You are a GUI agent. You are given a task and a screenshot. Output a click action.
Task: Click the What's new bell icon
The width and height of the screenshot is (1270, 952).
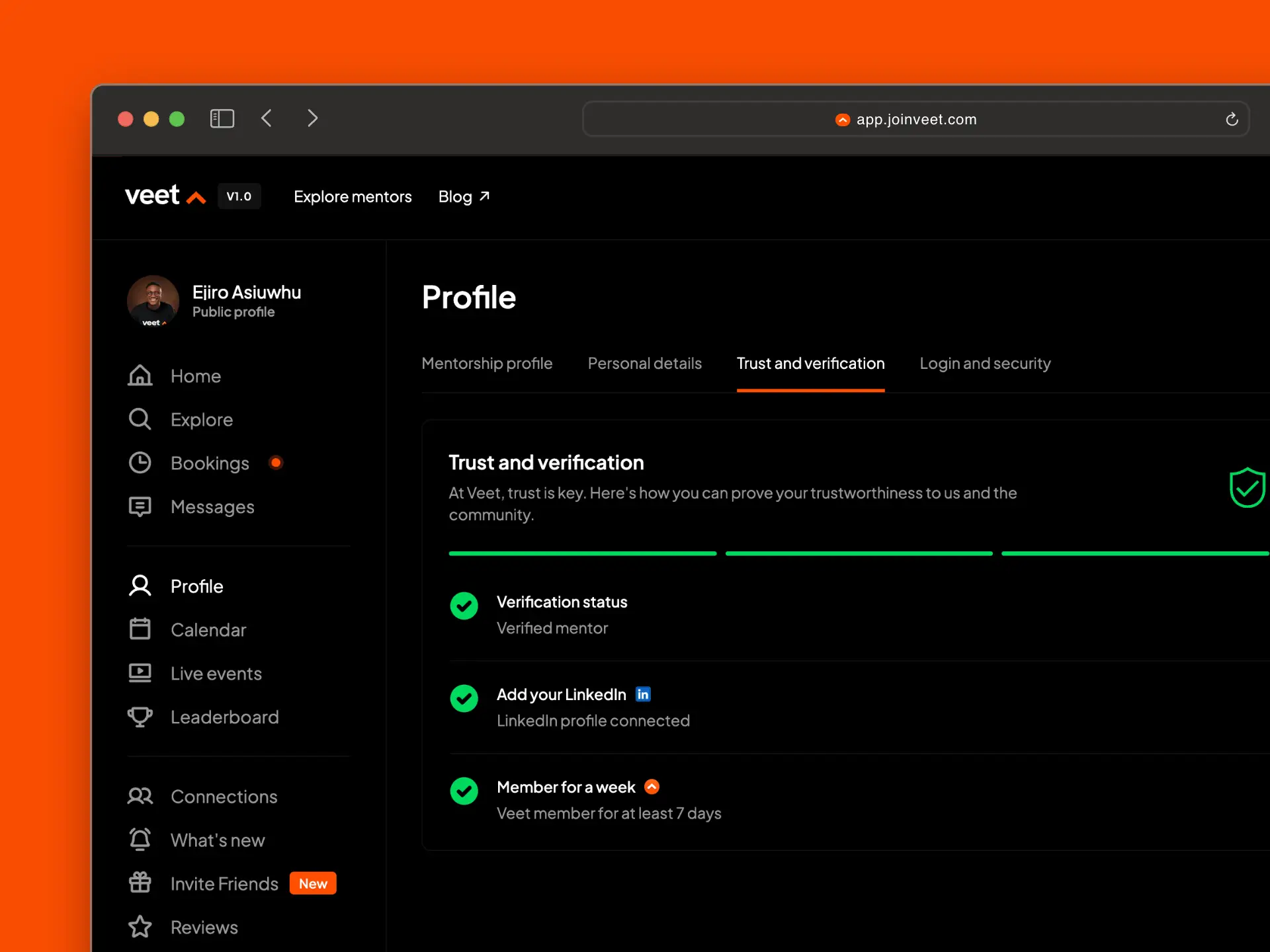click(x=140, y=840)
